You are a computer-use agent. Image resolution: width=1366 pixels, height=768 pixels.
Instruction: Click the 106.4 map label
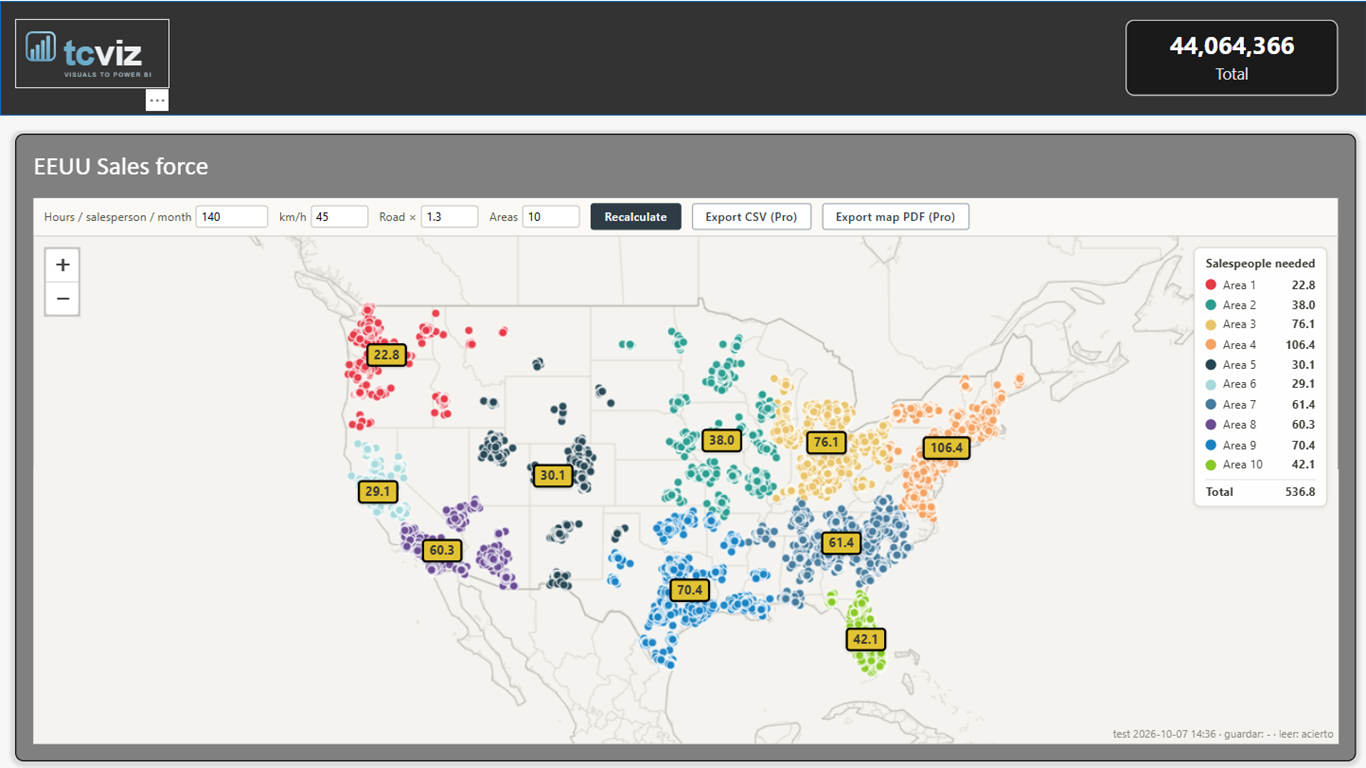[946, 448]
